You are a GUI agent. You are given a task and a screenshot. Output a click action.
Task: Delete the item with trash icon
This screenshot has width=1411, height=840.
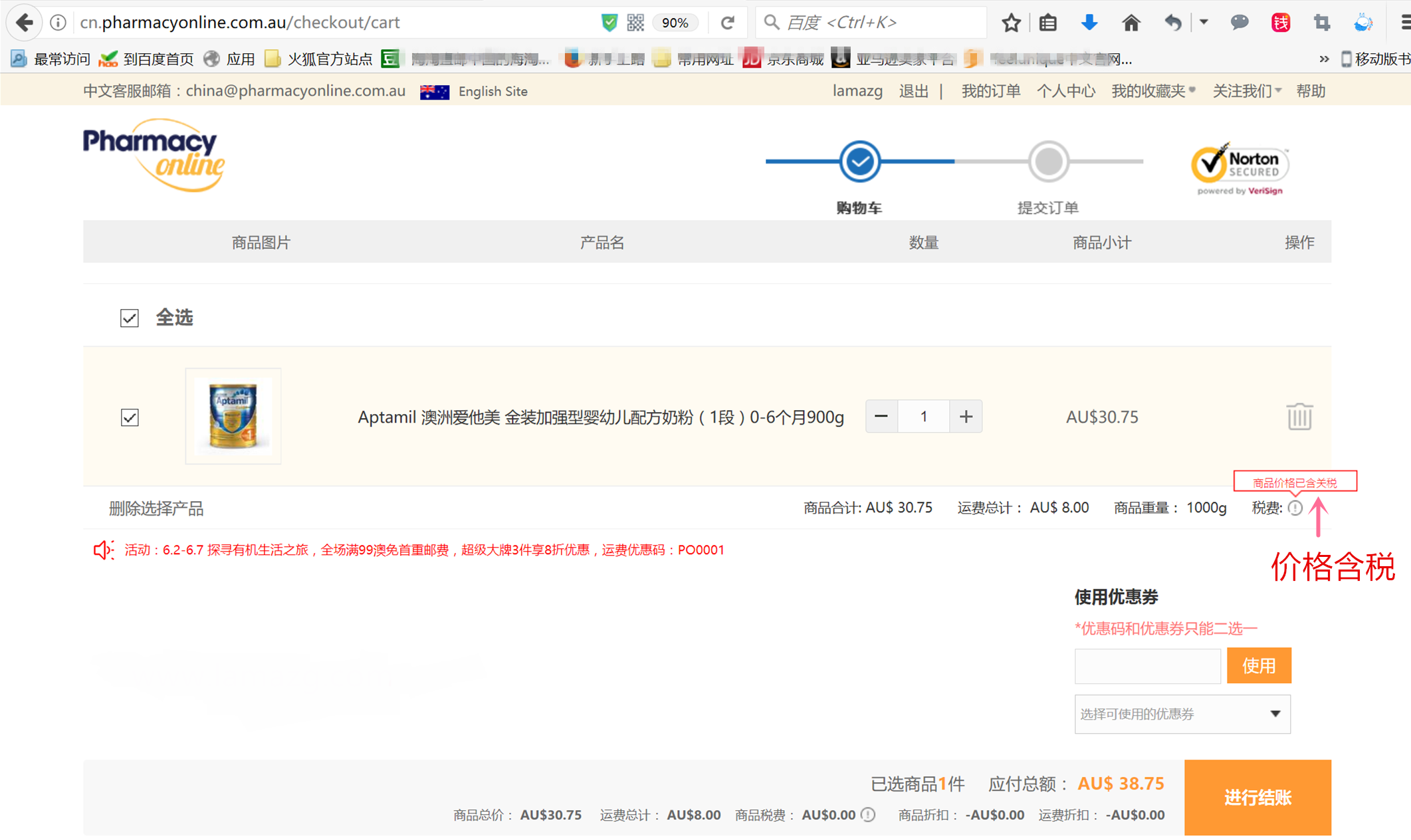pos(1299,417)
